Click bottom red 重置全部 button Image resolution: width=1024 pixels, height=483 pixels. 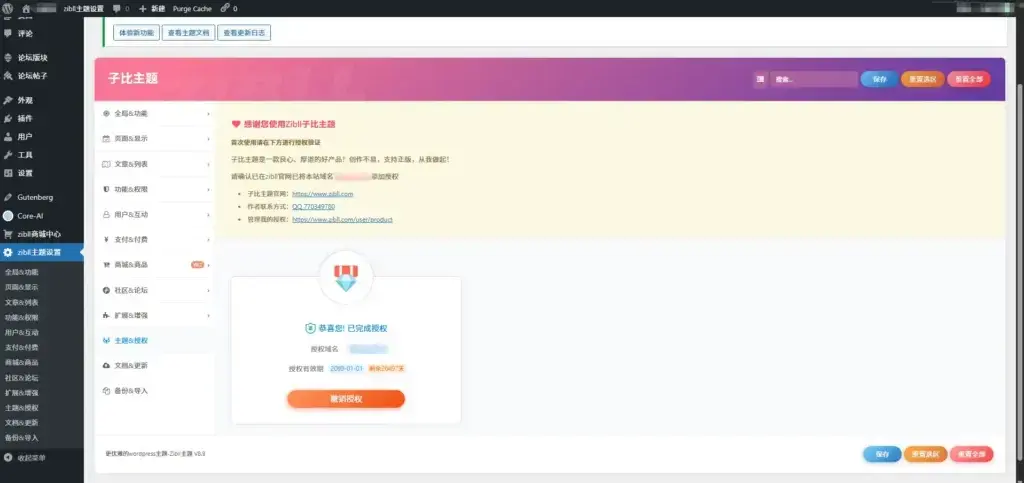972,454
